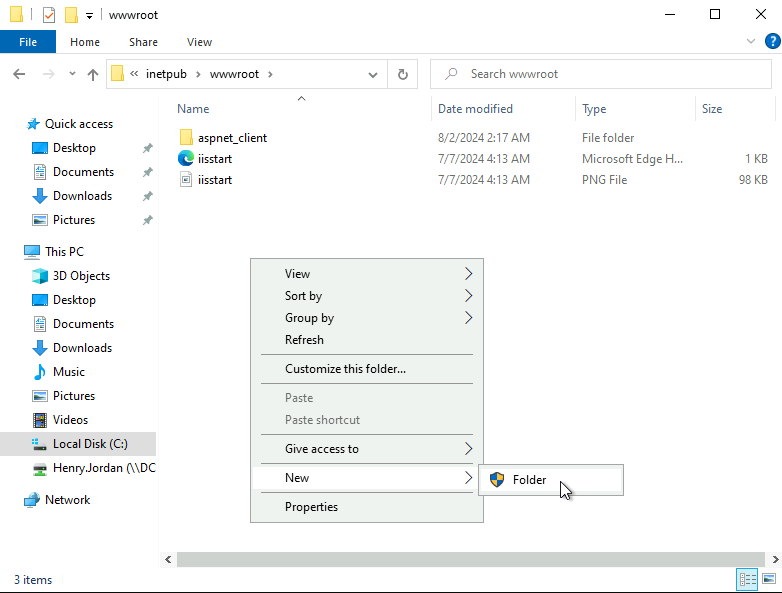Click the pin icon beside Downloads
Viewport: 782px width, 593px height.
pyautogui.click(x=148, y=196)
